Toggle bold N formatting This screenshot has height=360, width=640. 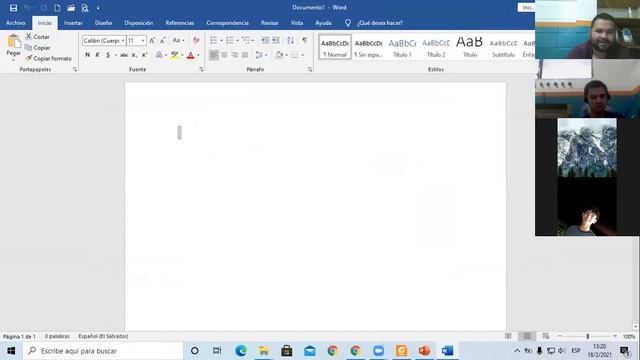pyautogui.click(x=87, y=55)
